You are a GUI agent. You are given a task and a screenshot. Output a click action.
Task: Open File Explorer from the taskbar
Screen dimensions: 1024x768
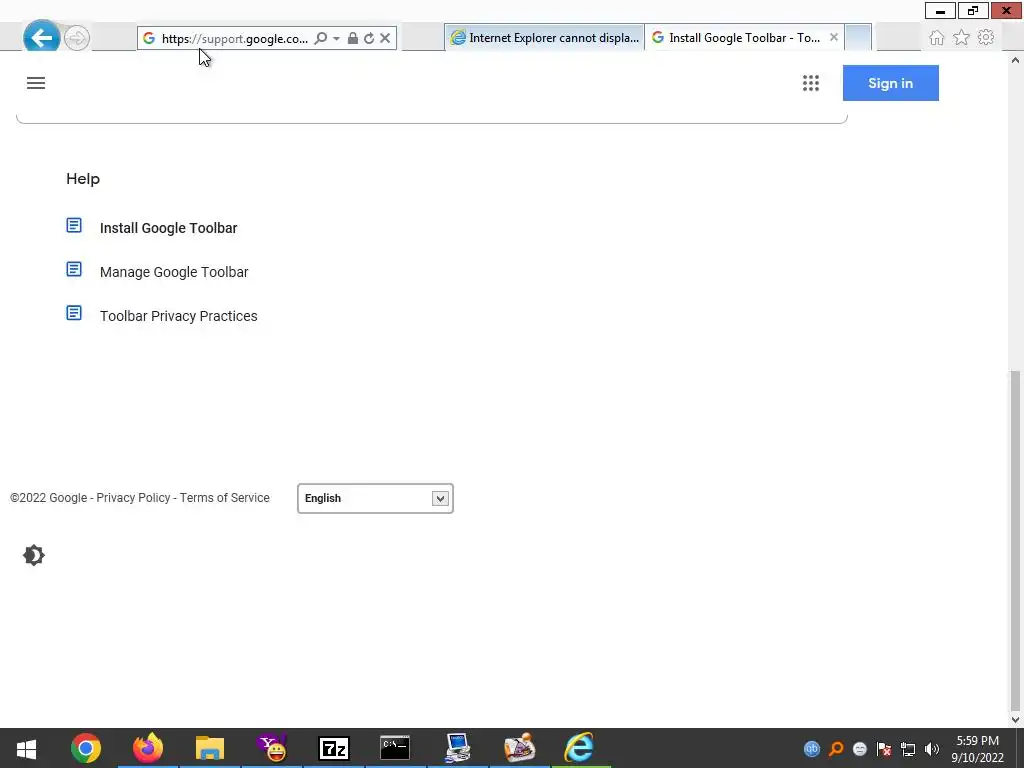210,748
